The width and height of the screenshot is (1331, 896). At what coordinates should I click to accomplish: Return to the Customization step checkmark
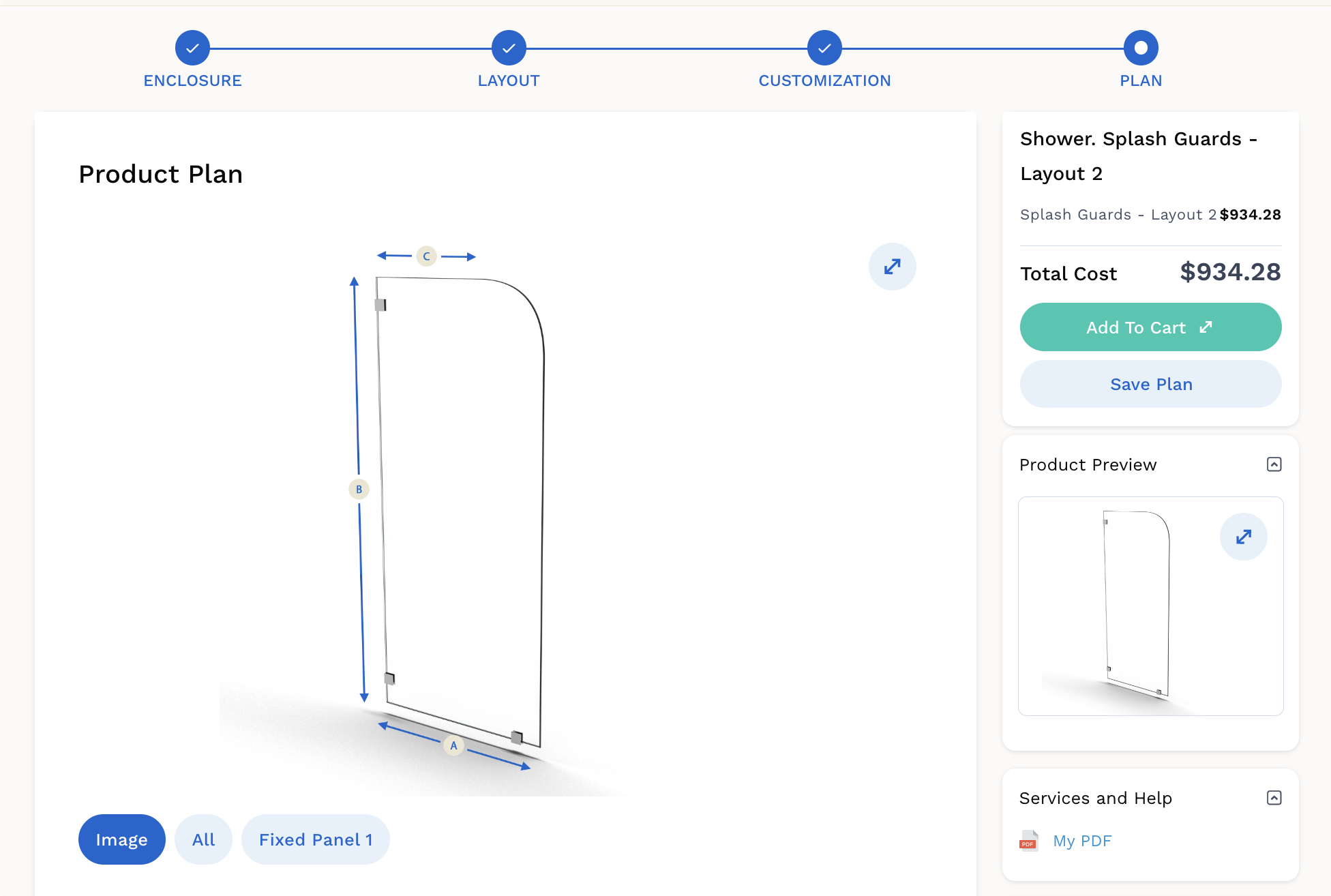tap(824, 48)
